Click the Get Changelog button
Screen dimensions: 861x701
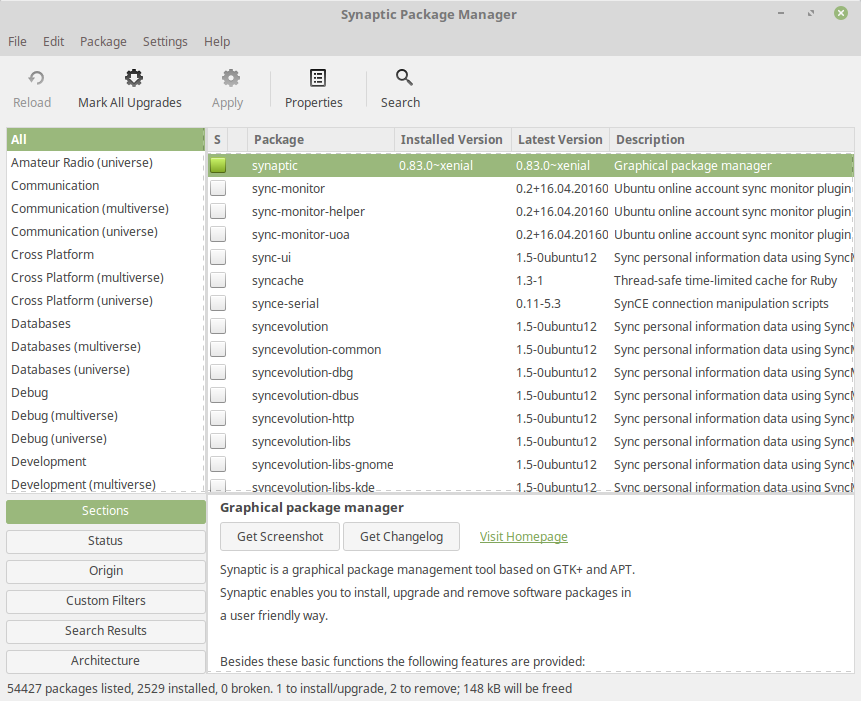[x=401, y=536]
